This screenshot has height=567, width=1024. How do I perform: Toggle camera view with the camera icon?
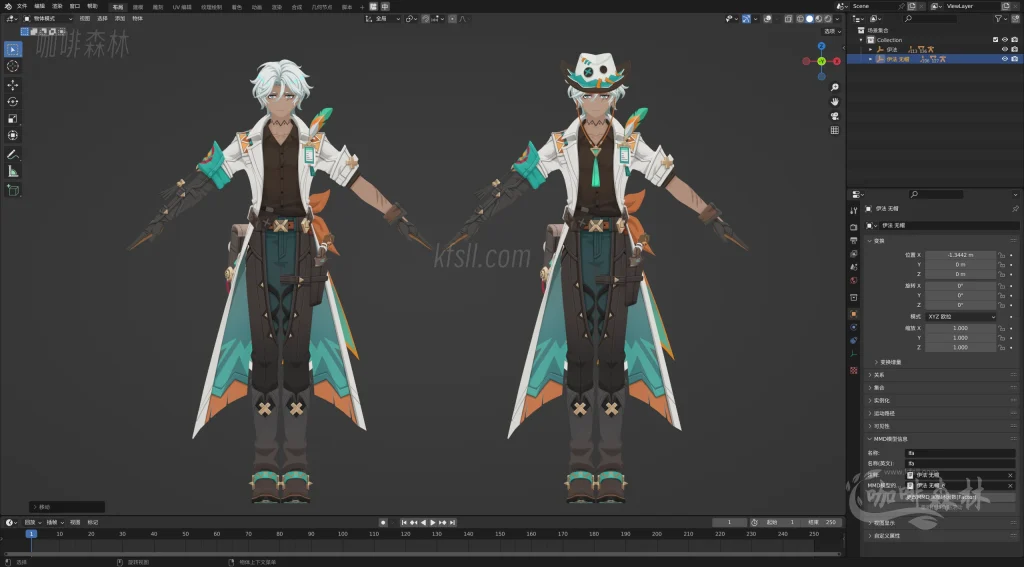coord(835,116)
